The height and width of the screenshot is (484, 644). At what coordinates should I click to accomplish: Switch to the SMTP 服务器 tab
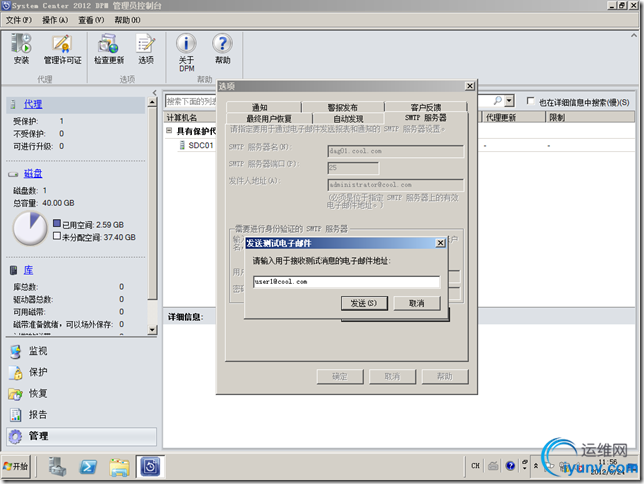tap(426, 118)
